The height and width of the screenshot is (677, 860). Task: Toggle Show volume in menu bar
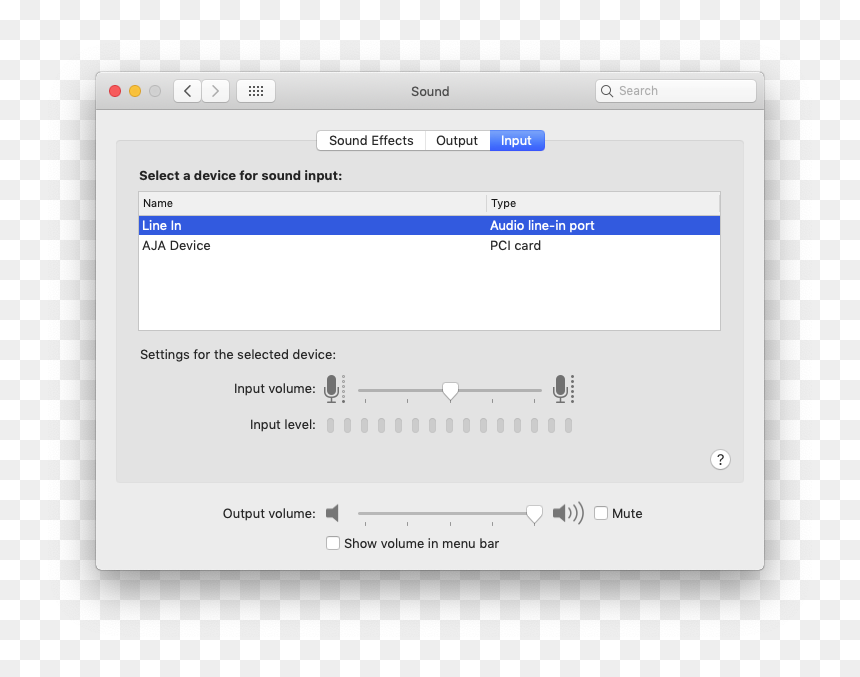333,543
